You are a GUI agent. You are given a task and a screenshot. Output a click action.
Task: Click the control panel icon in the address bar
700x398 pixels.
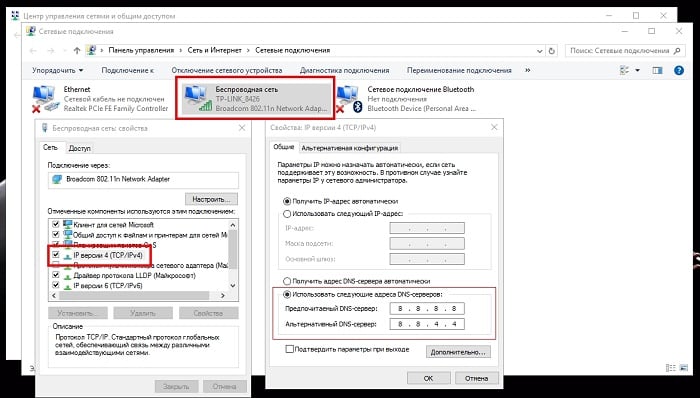click(x=92, y=50)
